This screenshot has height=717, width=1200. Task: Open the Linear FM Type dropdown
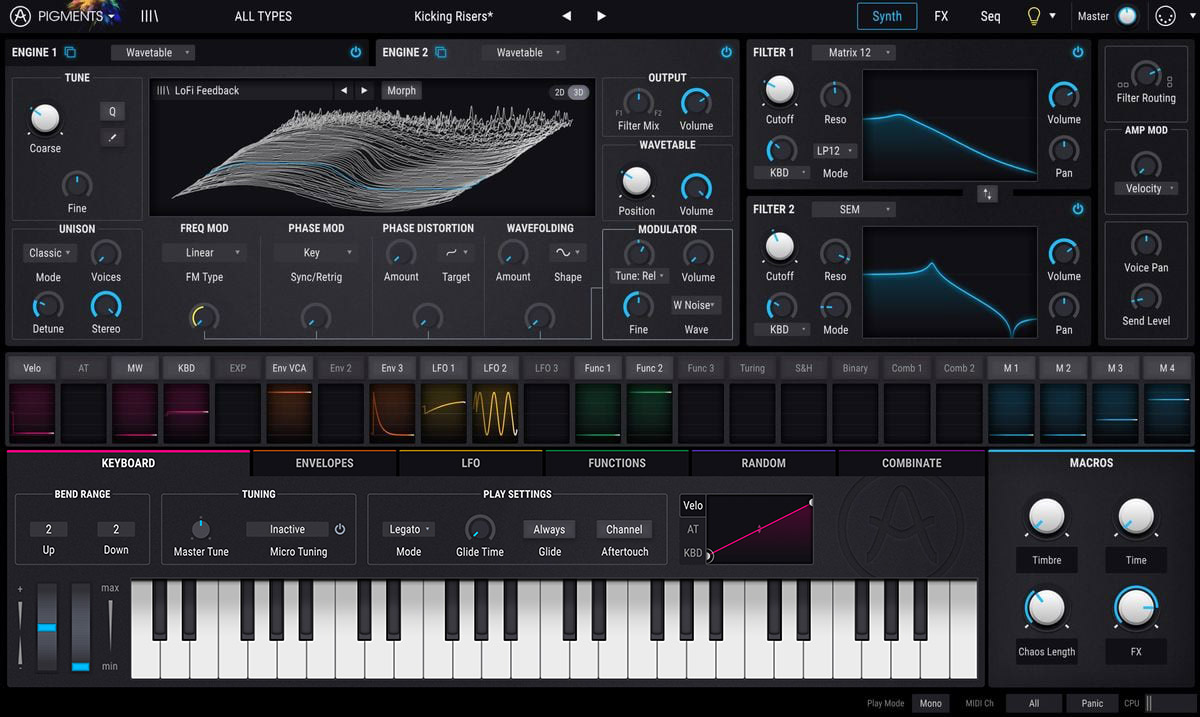(204, 252)
